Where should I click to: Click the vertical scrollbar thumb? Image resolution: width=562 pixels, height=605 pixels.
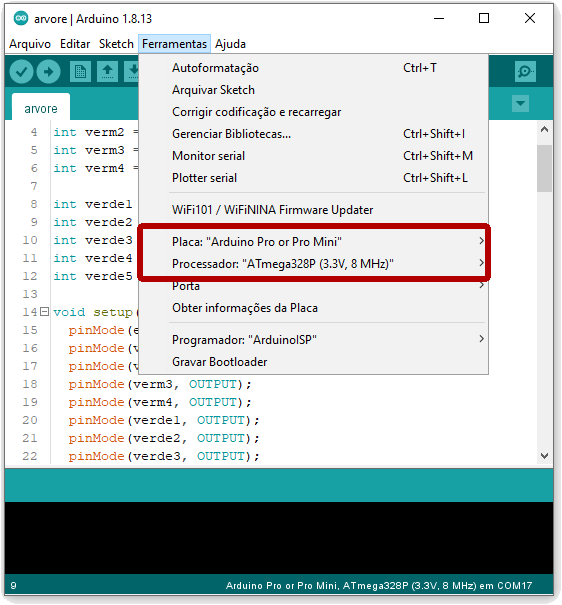point(544,168)
